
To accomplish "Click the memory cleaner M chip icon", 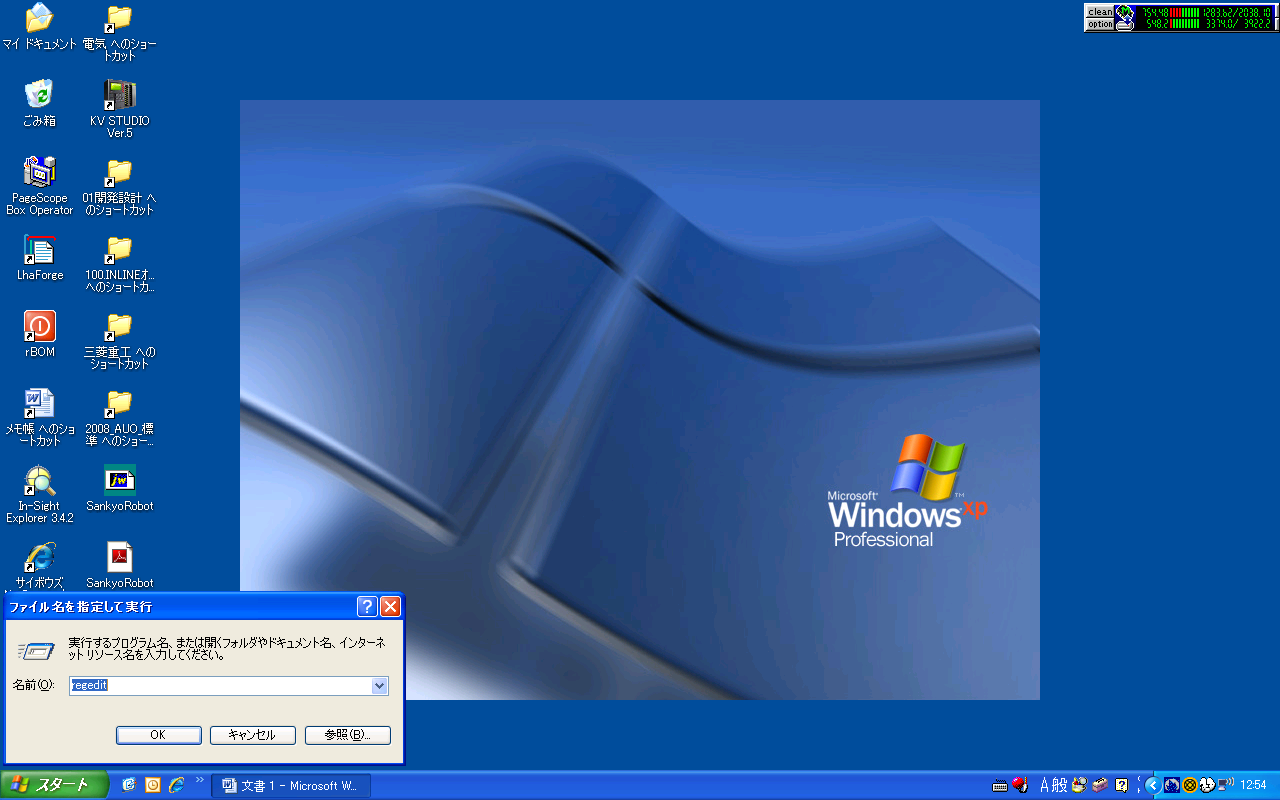I will tap(1125, 17).
